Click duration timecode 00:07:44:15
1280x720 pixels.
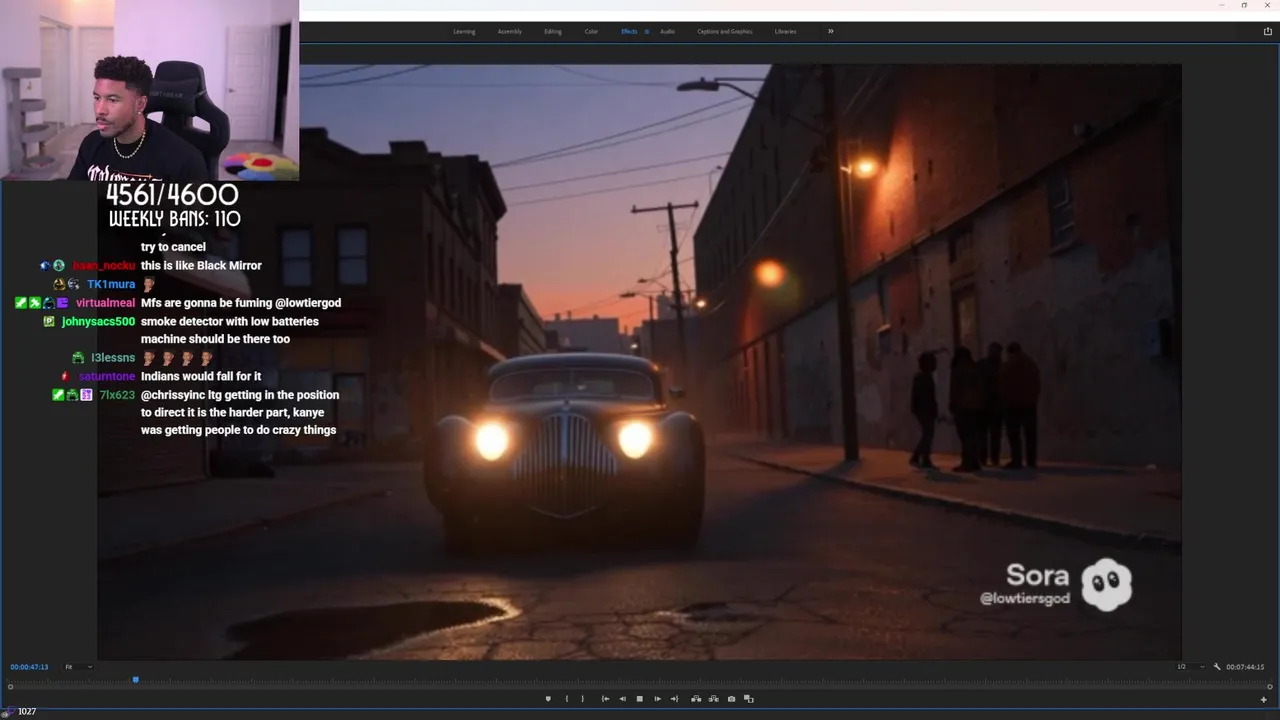[x=1245, y=667]
